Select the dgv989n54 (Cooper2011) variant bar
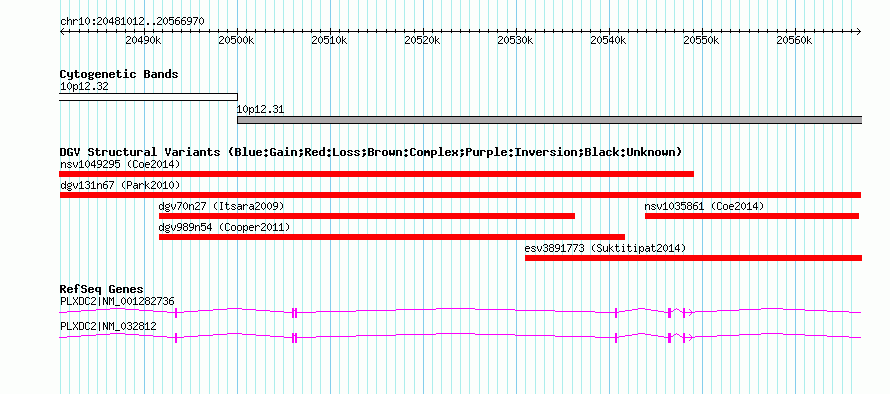890x394 pixels. (x=392, y=237)
